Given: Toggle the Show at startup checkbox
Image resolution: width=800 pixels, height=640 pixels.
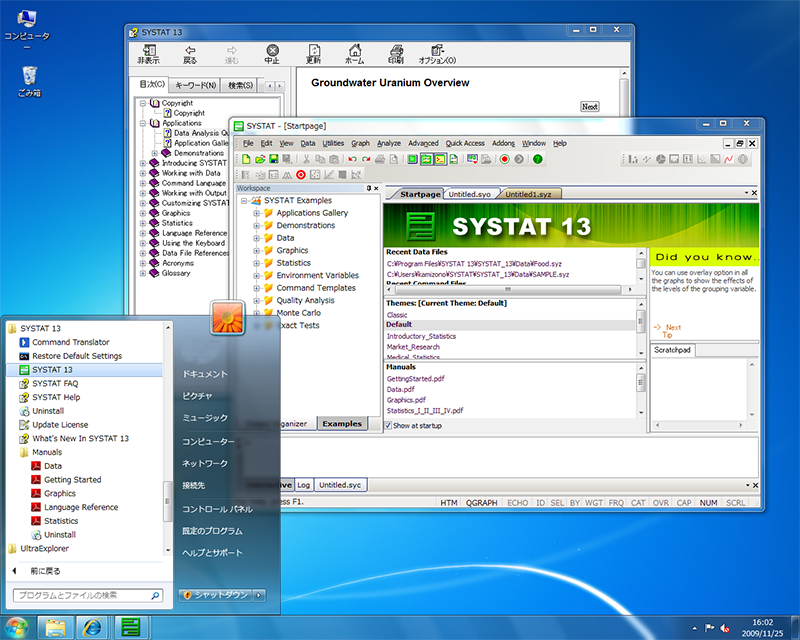Looking at the screenshot, I should coord(388,425).
